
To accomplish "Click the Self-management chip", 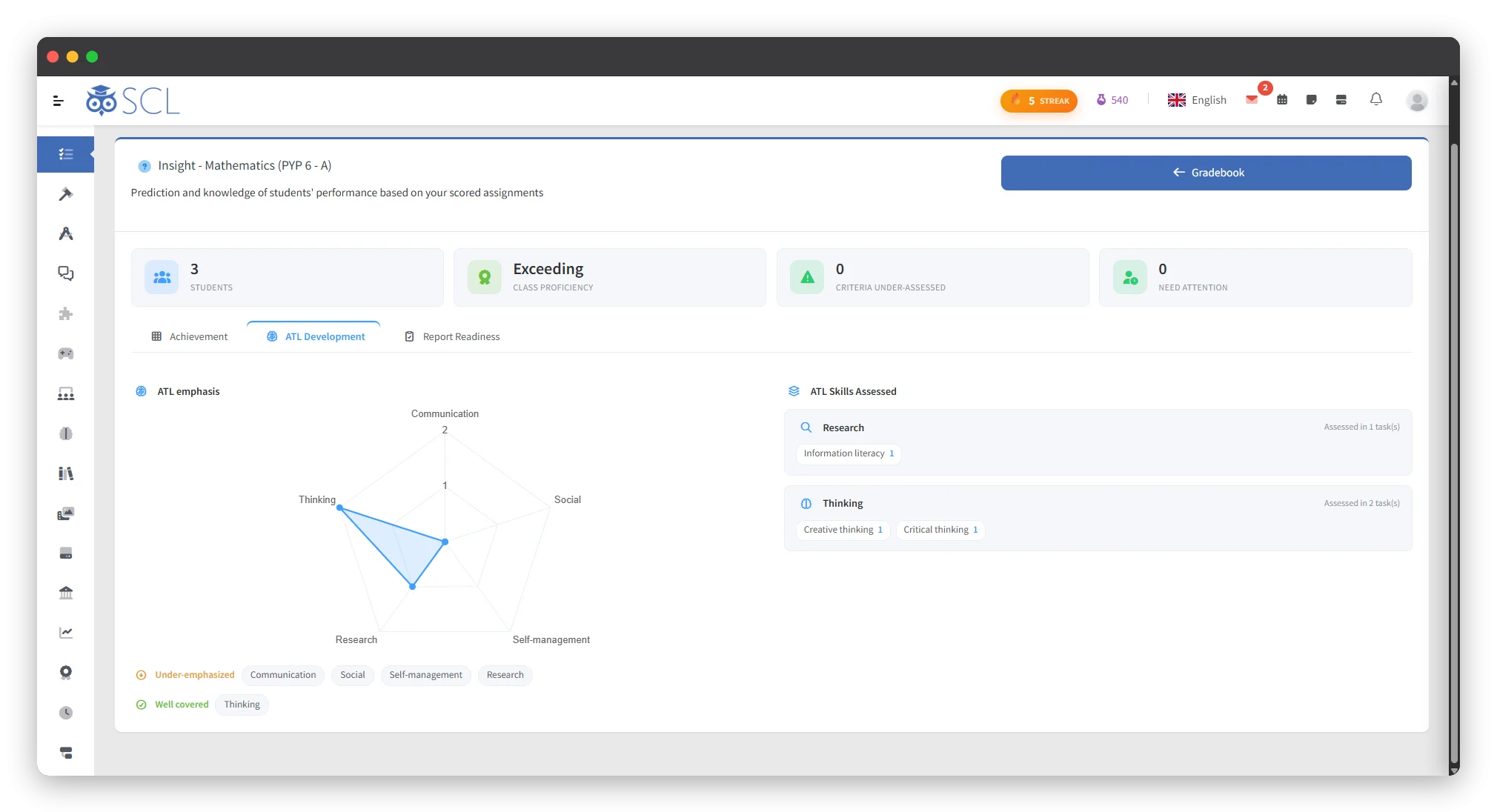I will pyautogui.click(x=425, y=675).
